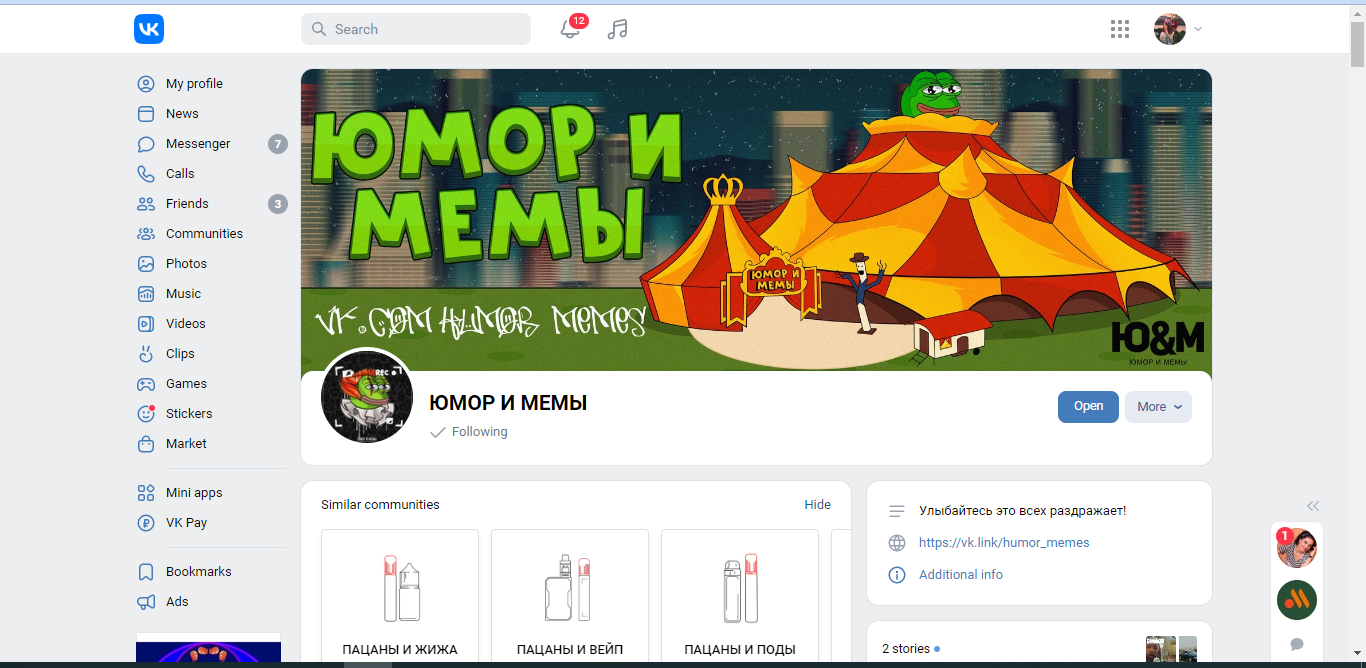
Task: Click the Friends people icon
Action: pyautogui.click(x=146, y=204)
